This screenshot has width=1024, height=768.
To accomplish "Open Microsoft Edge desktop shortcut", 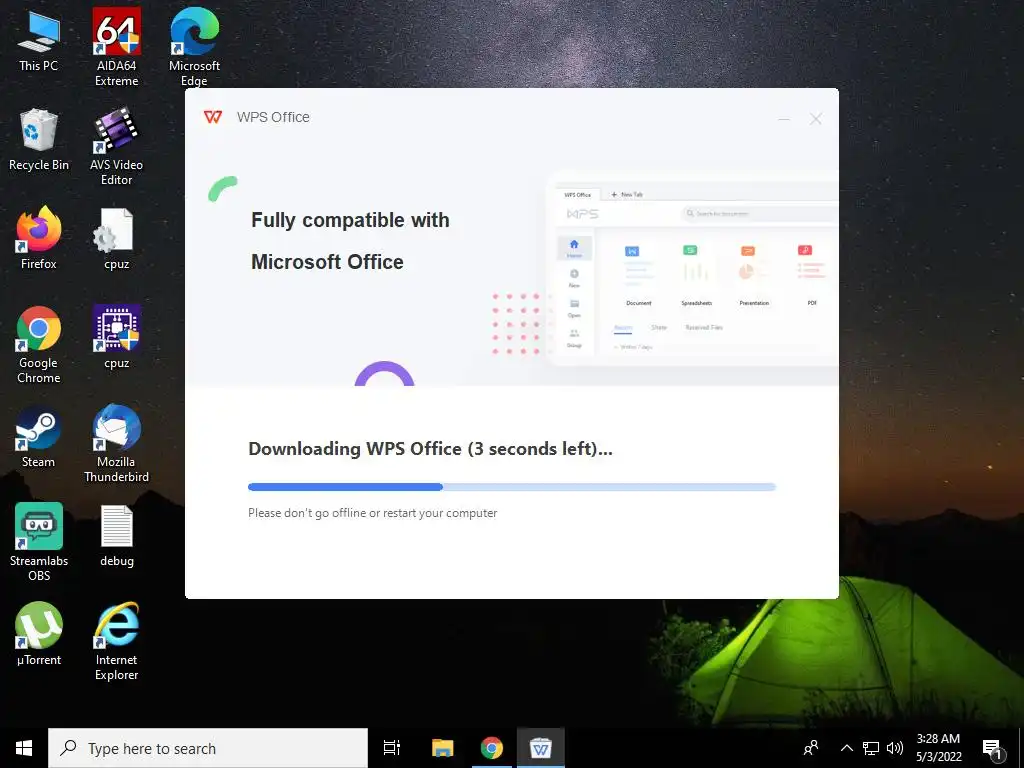I will 194,47.
